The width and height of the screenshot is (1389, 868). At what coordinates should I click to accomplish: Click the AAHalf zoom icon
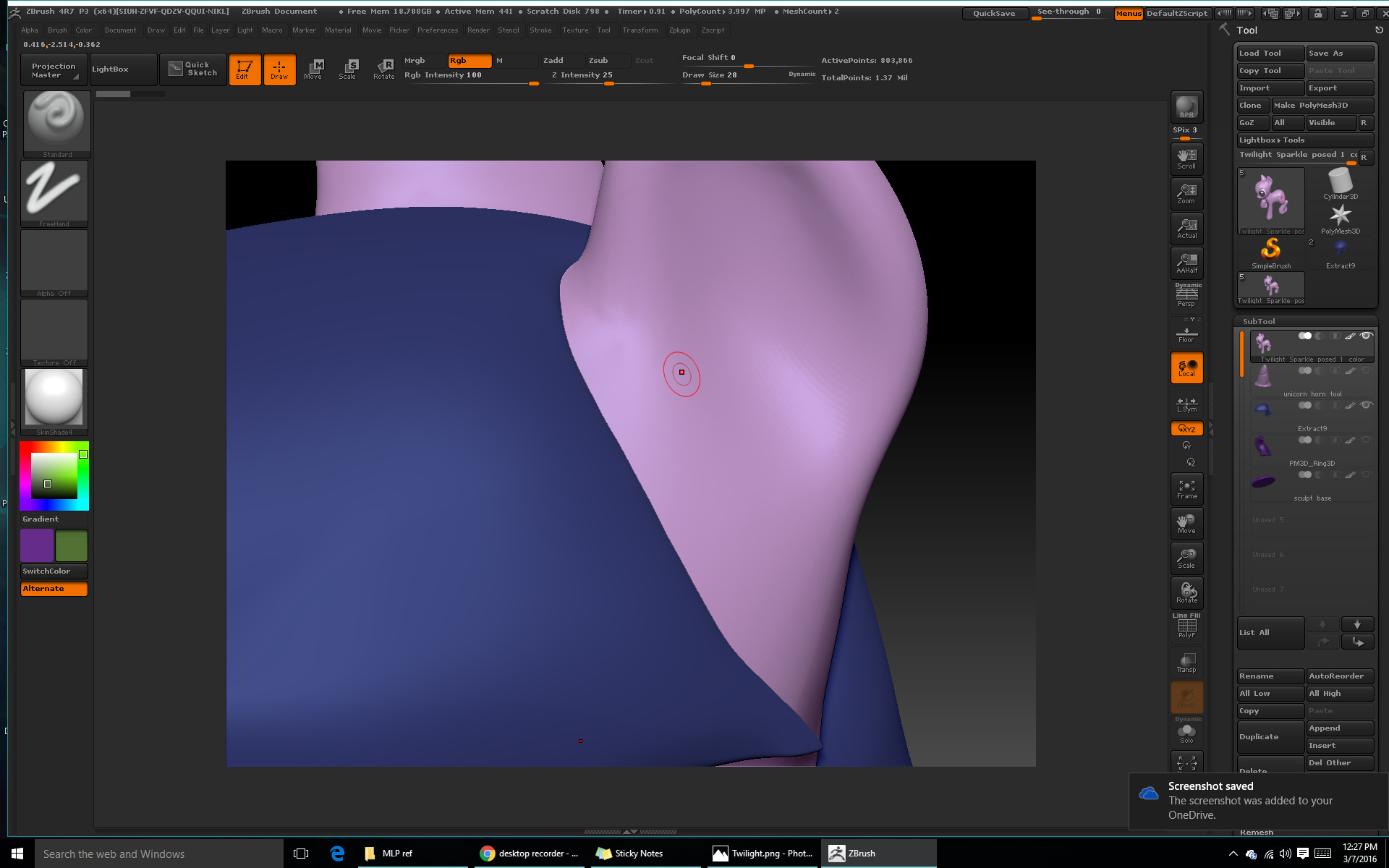pos(1186,263)
